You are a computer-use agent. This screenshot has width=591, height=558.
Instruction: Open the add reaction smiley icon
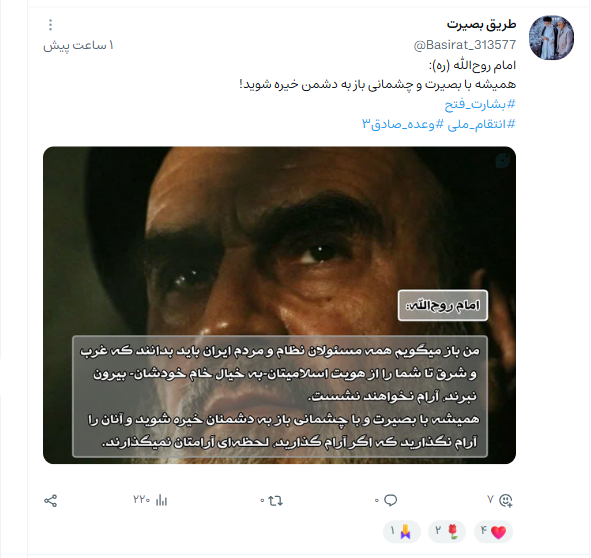pyautogui.click(x=505, y=500)
